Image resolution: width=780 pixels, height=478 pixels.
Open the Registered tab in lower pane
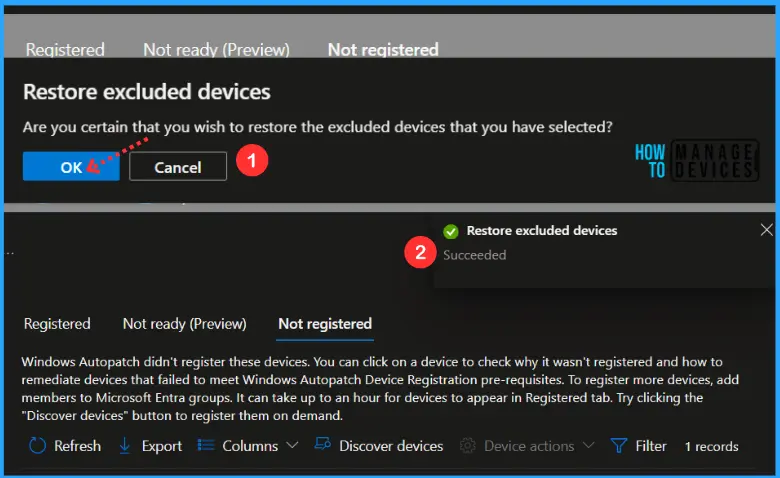[57, 324]
